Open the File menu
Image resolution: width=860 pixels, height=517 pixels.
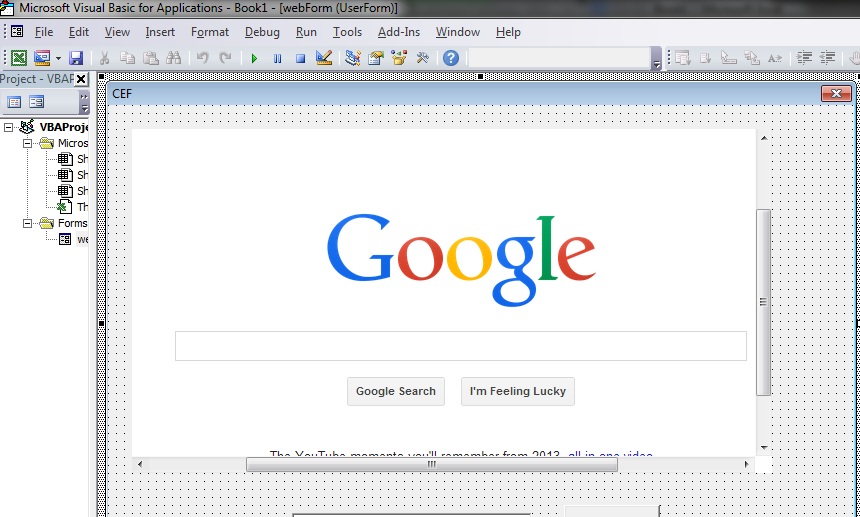44,32
